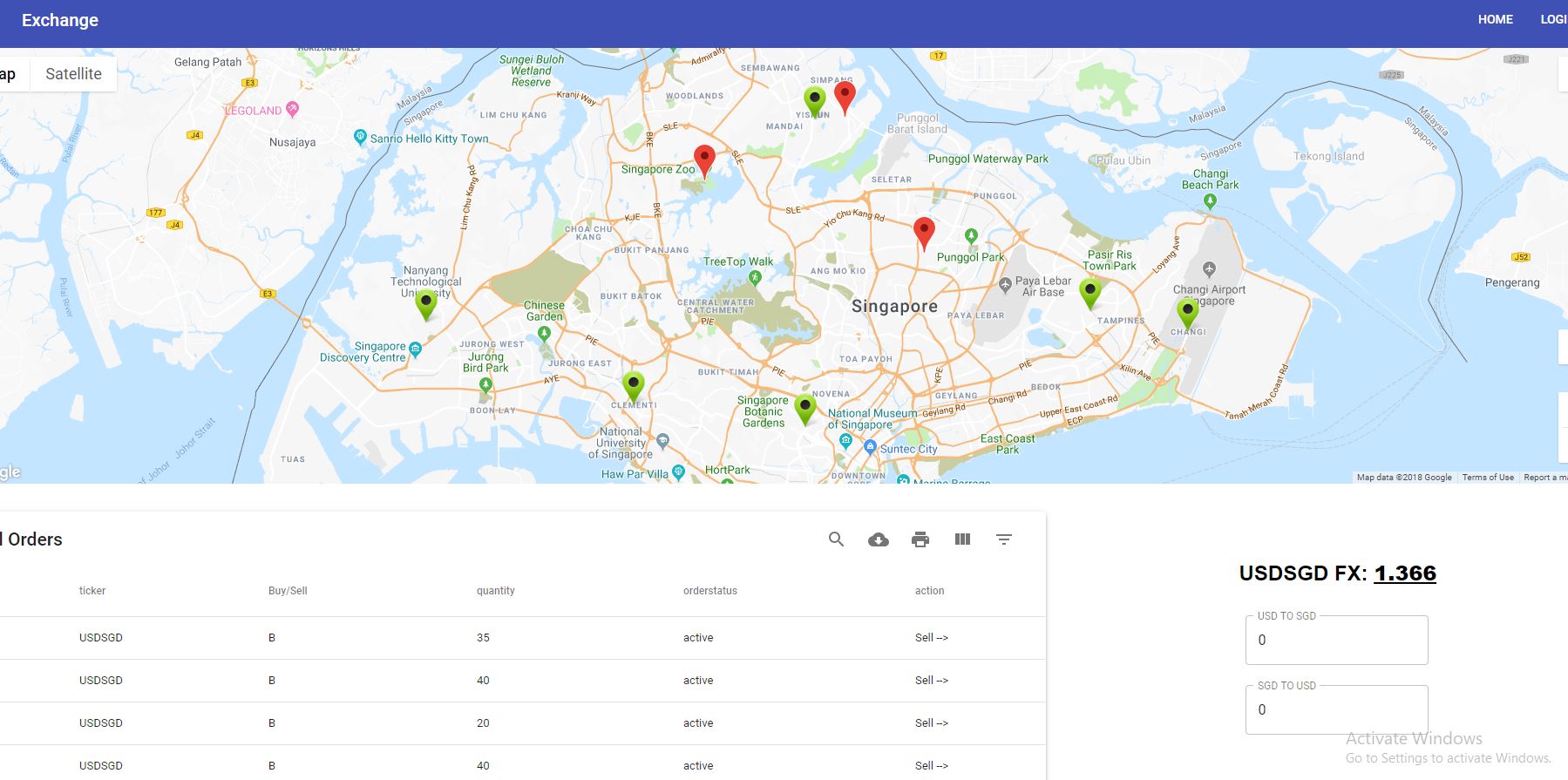Screen dimensions: 1568x780
Task: Sort by the orderstatus column header
Action: pyautogui.click(x=710, y=591)
